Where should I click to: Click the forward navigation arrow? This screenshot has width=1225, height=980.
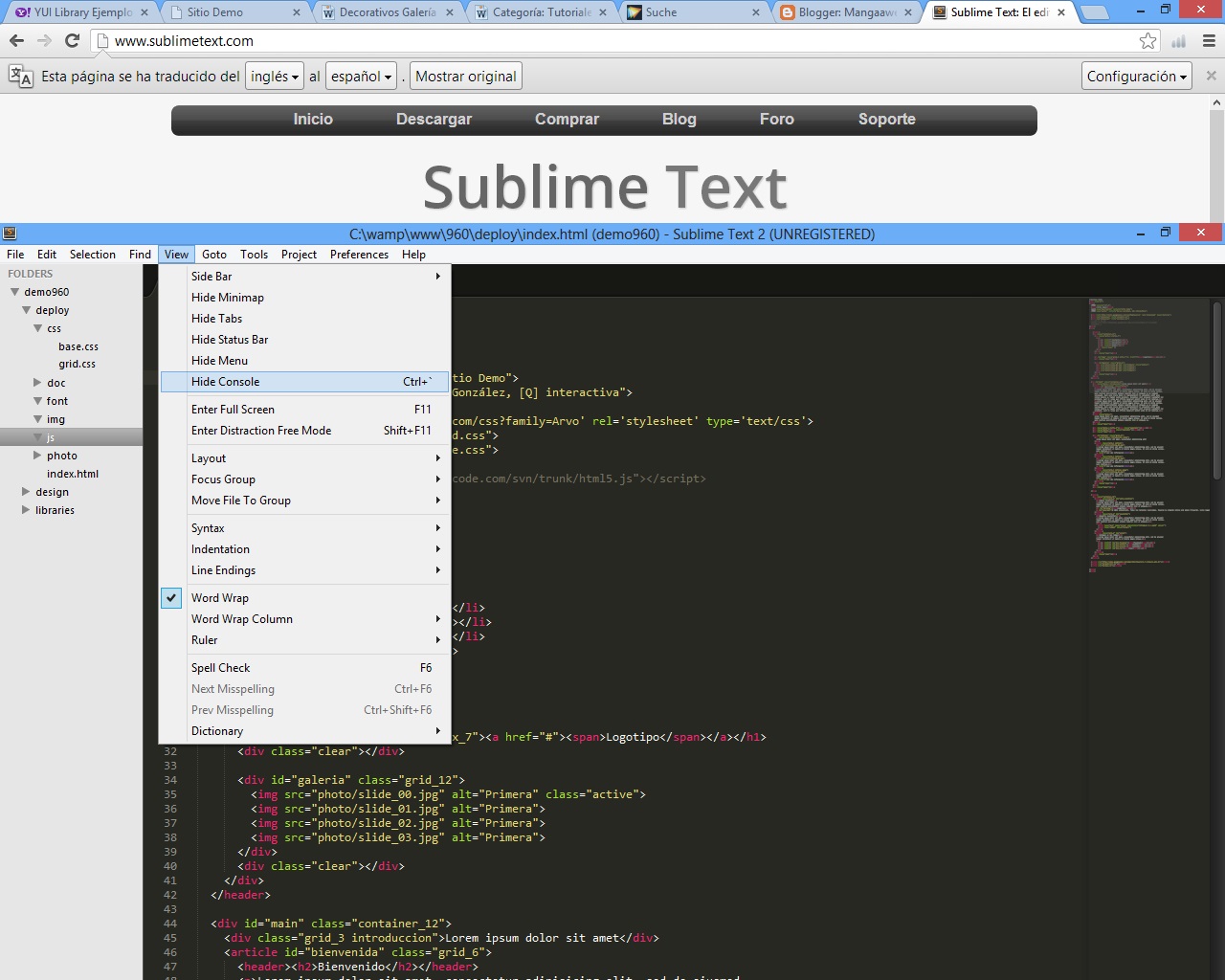click(x=44, y=40)
